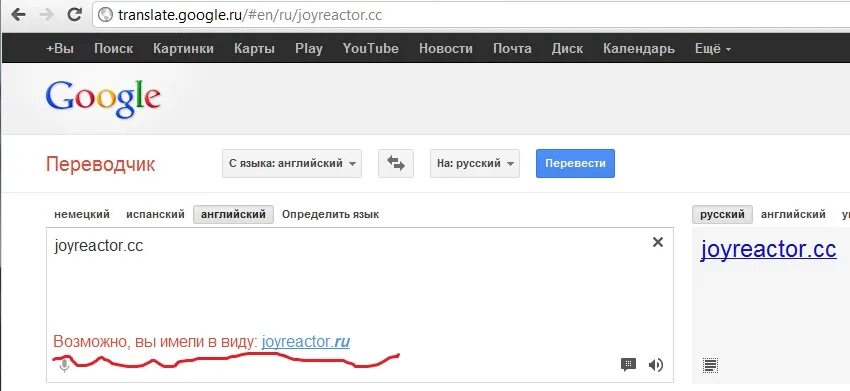Open '+Вы' in the top bar
Viewport: 850px width, 391px height.
[60, 48]
